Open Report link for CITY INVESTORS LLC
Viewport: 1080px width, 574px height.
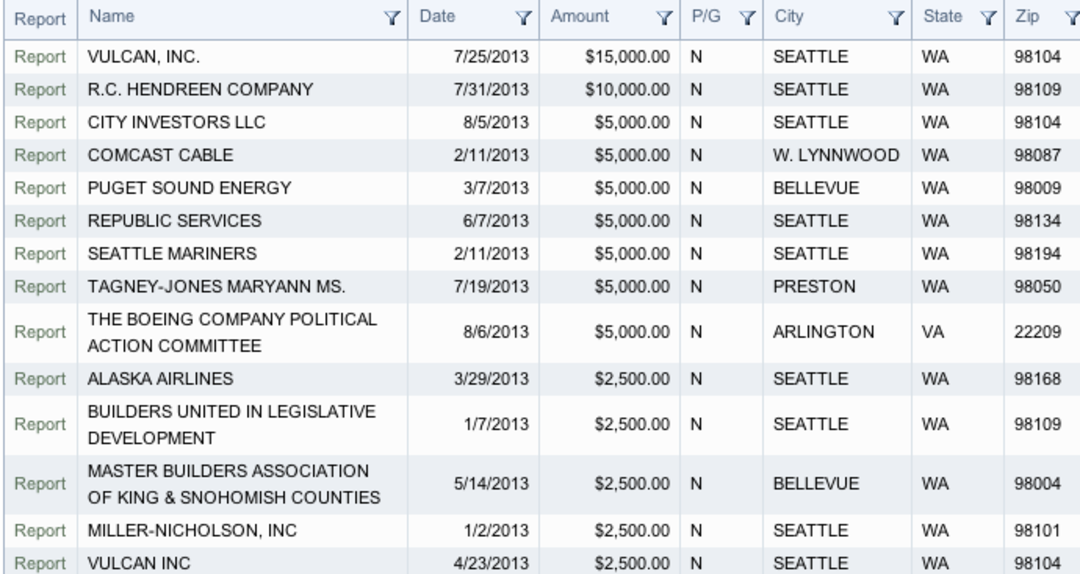click(40, 123)
